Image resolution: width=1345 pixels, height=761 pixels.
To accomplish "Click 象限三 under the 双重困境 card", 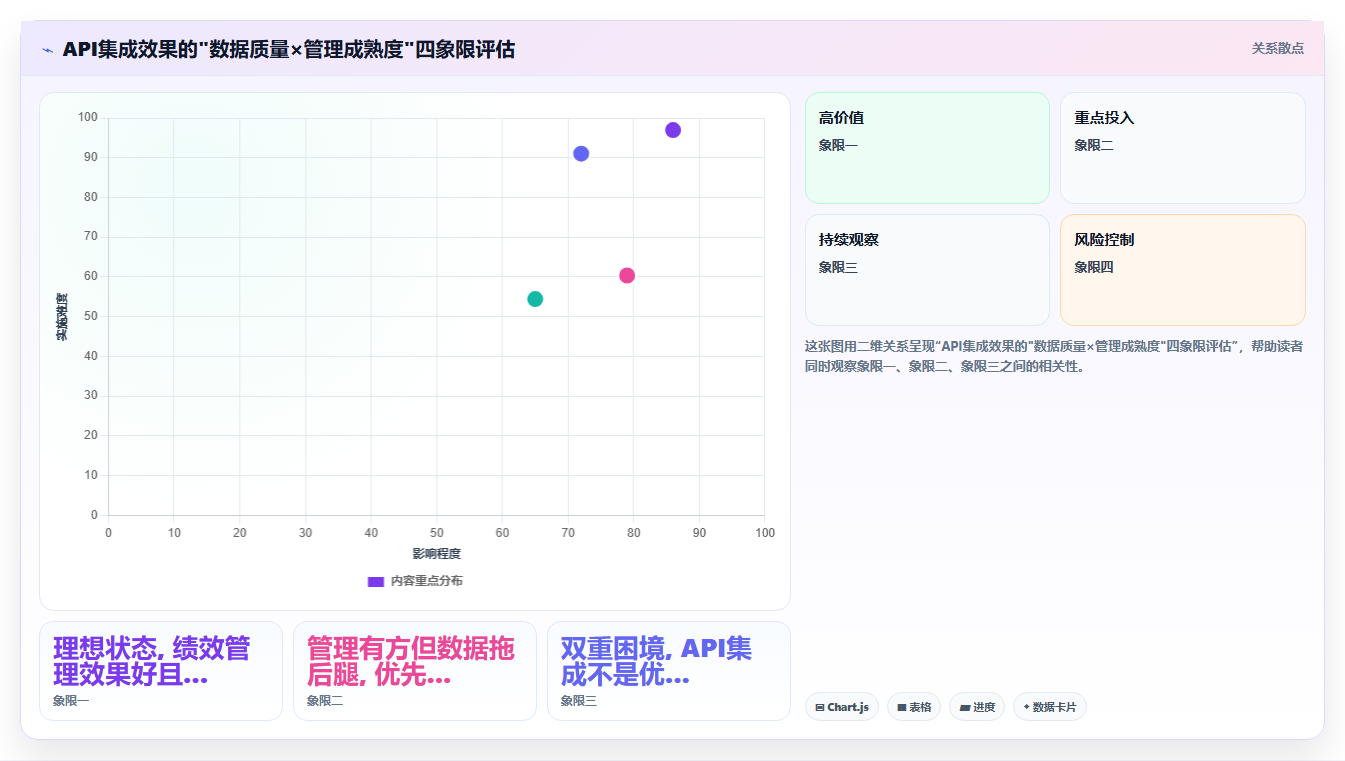I will click(x=579, y=701).
